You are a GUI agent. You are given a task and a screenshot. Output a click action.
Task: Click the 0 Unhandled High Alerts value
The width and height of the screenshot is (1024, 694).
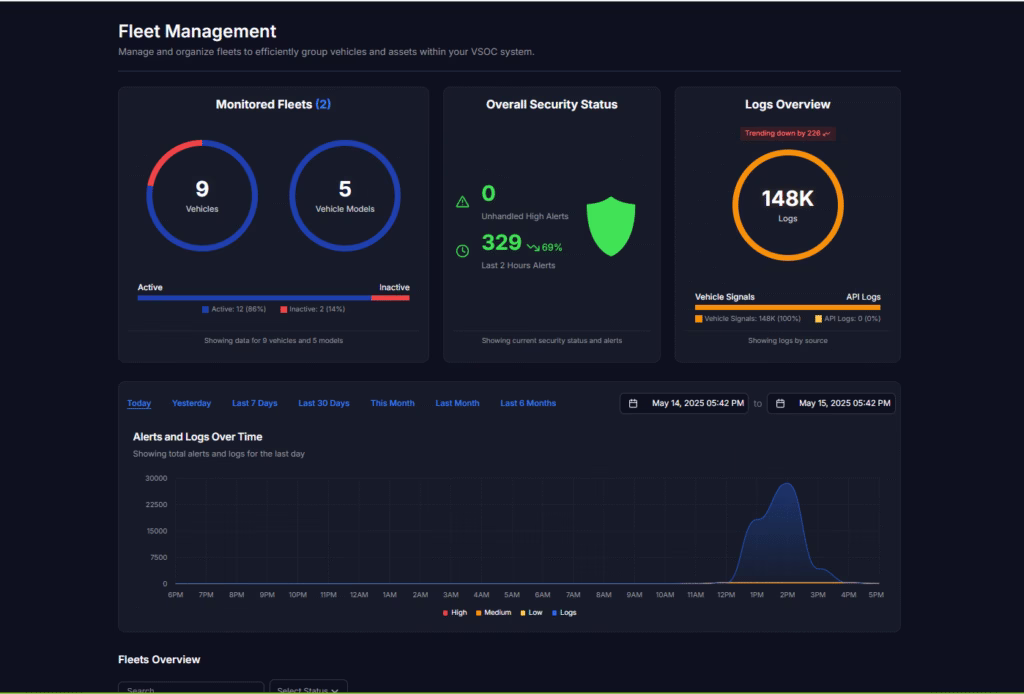pos(488,193)
